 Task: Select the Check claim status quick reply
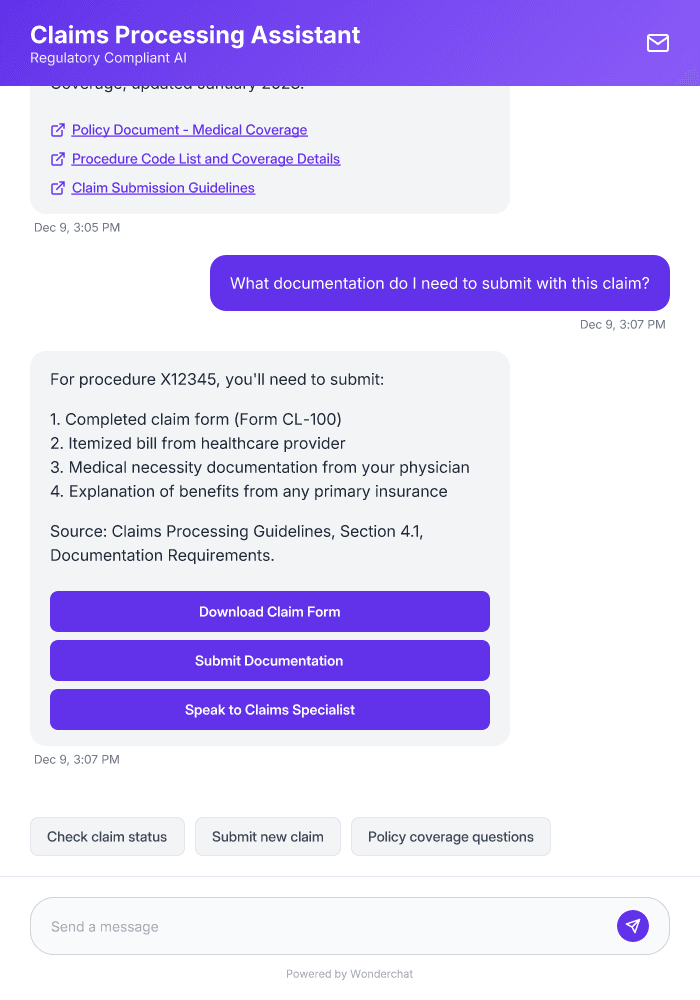point(107,836)
